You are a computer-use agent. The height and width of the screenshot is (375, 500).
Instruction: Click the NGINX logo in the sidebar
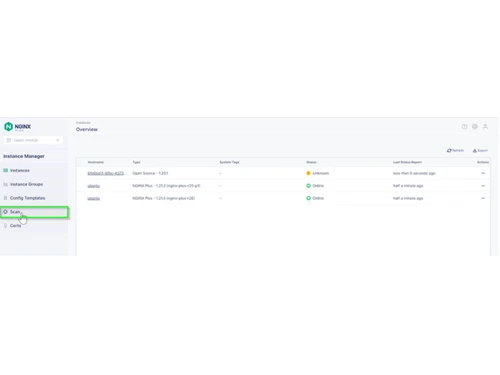tap(17, 127)
